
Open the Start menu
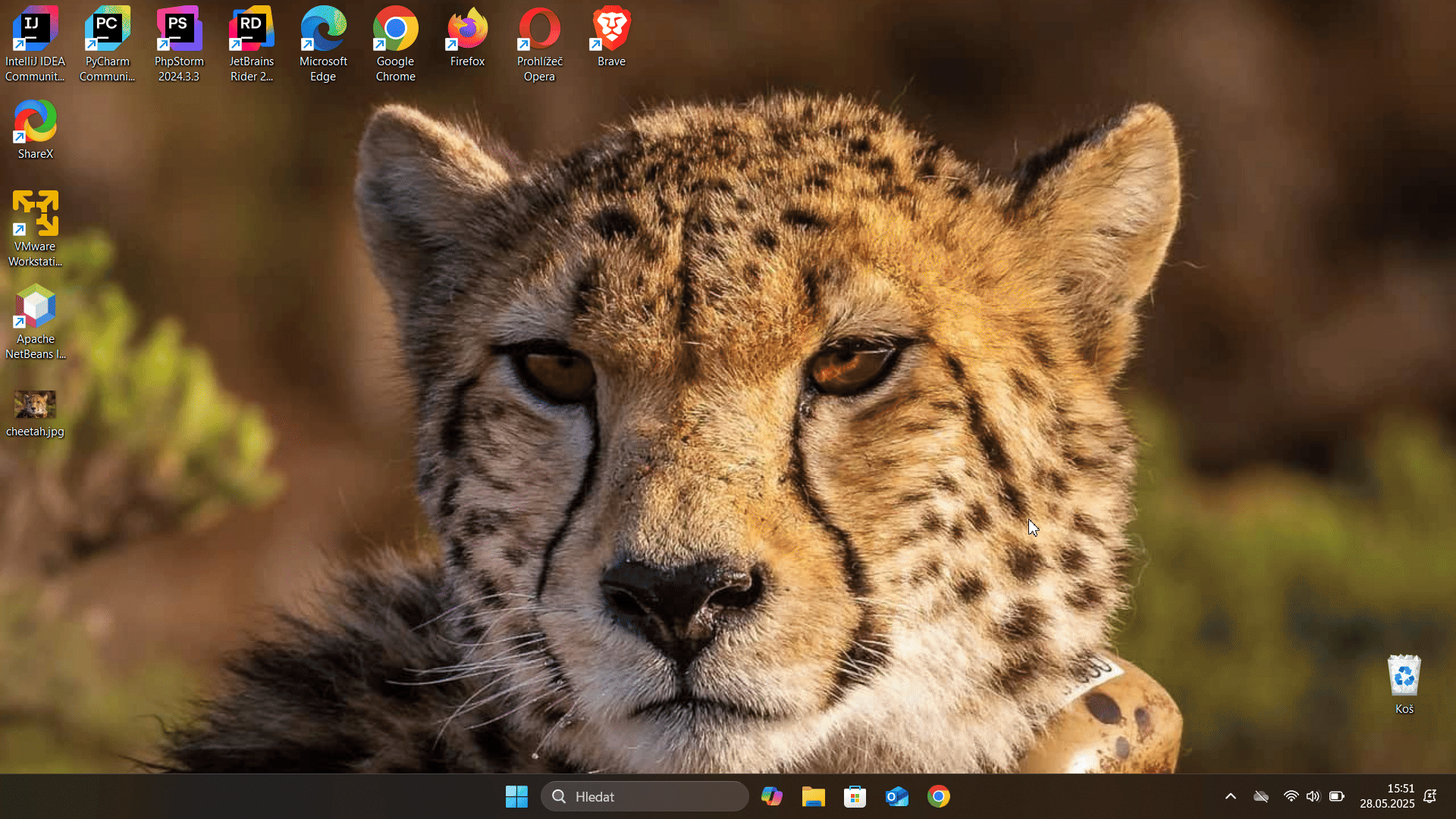(x=516, y=796)
